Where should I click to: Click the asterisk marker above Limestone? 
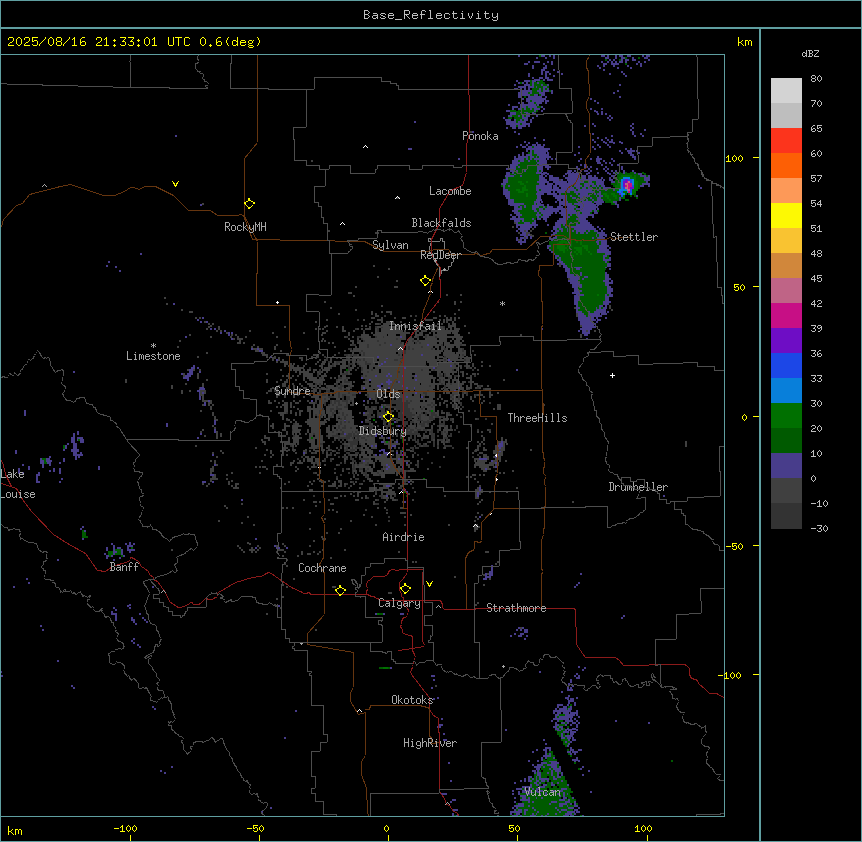point(153,345)
